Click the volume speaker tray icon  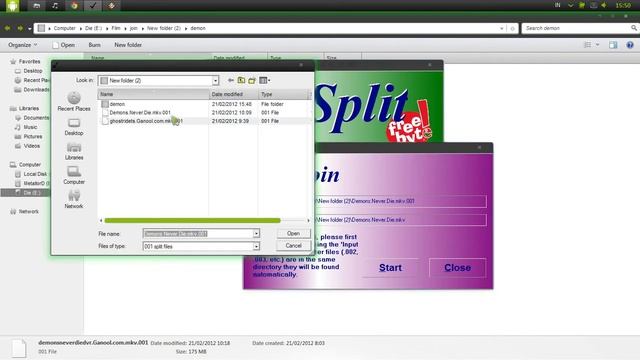604,5
